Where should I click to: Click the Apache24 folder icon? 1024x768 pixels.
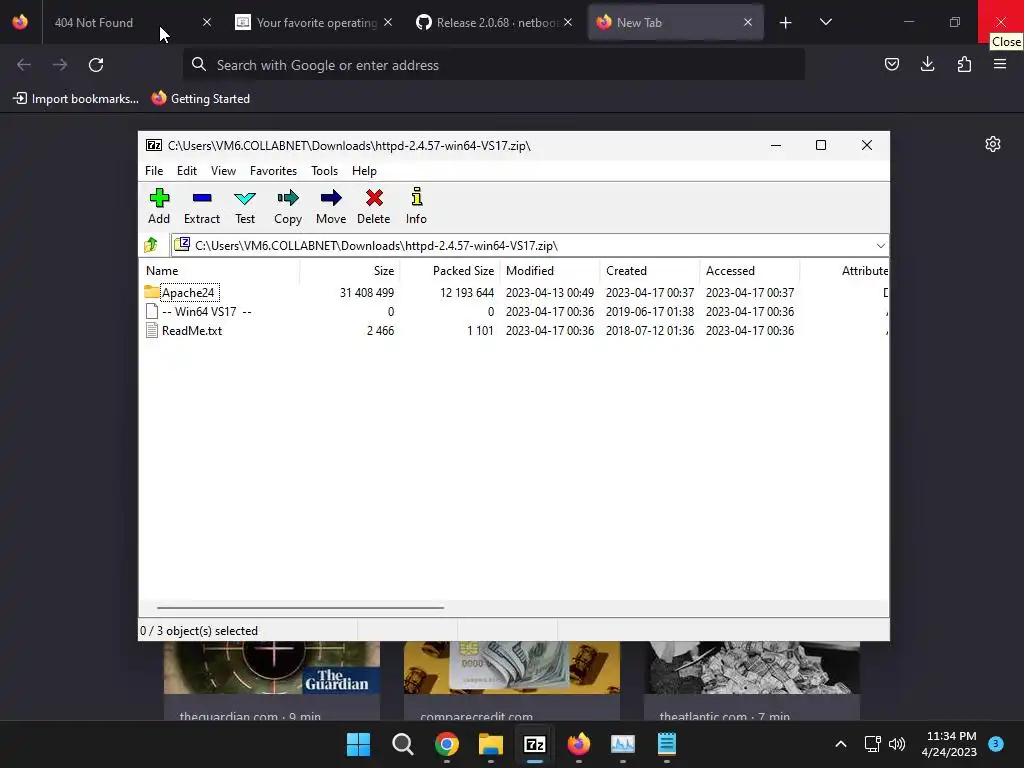[x=152, y=292]
